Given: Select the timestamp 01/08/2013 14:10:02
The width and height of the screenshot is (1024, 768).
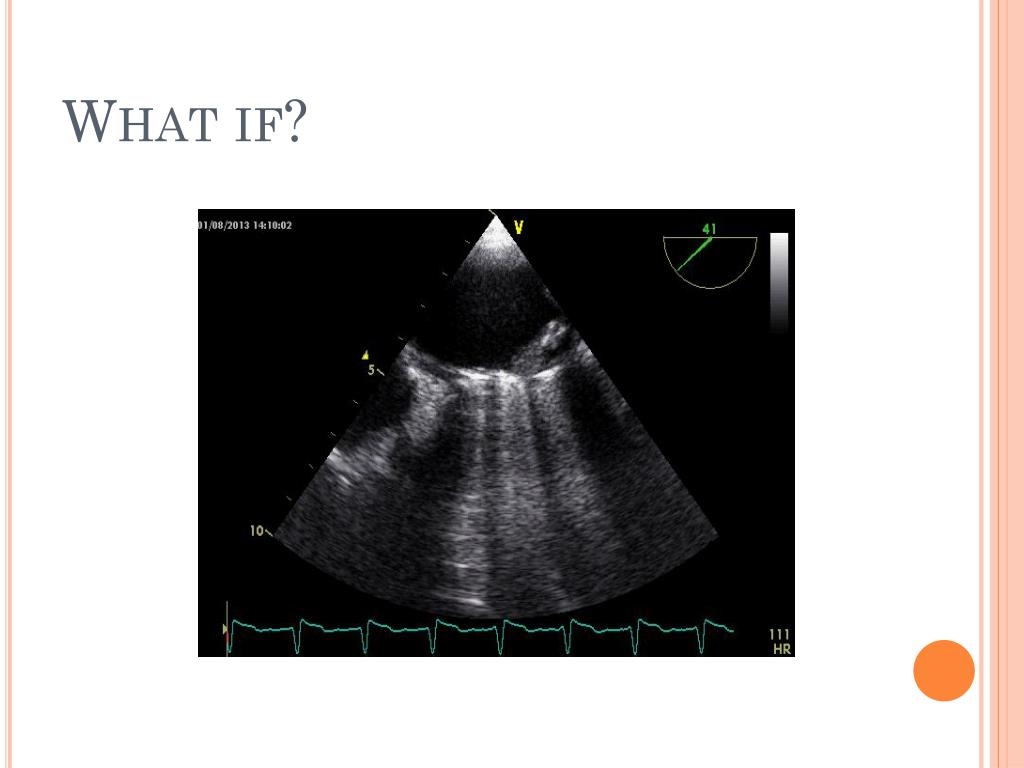Looking at the screenshot, I should pyautogui.click(x=245, y=225).
